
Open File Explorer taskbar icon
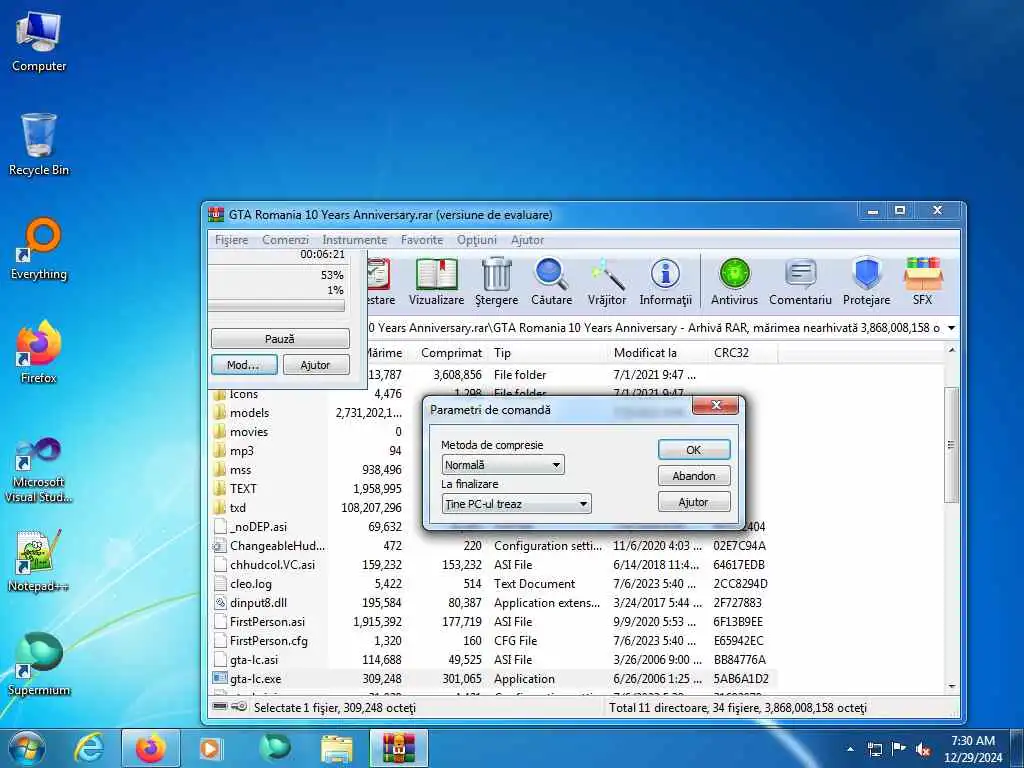point(336,748)
